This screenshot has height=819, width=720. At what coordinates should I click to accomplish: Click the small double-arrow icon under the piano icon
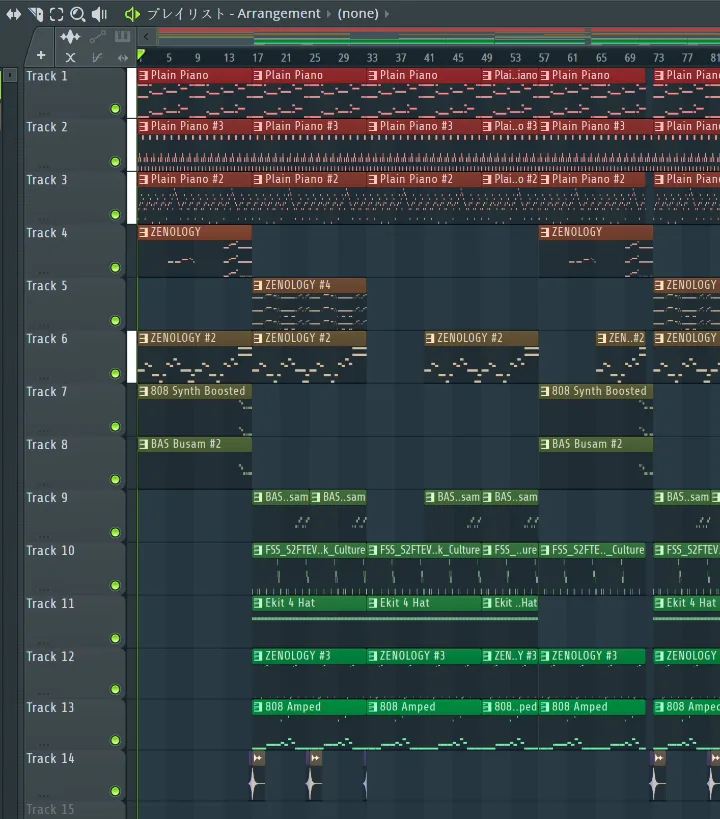123,58
